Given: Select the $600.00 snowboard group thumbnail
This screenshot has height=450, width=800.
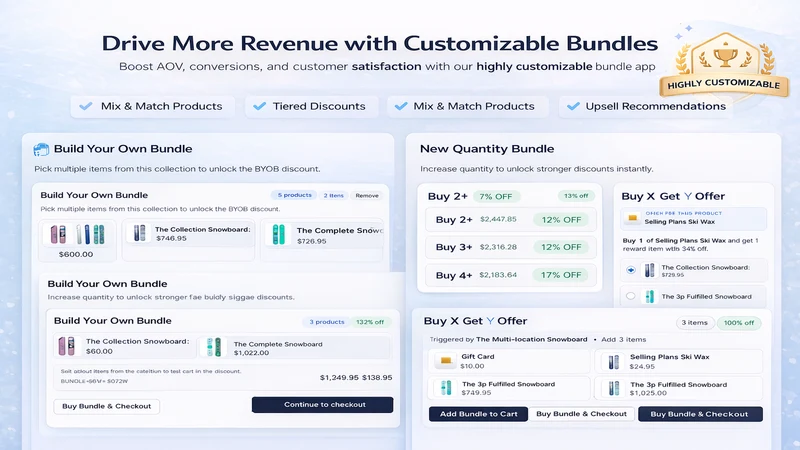Looking at the screenshot, I should (77, 240).
